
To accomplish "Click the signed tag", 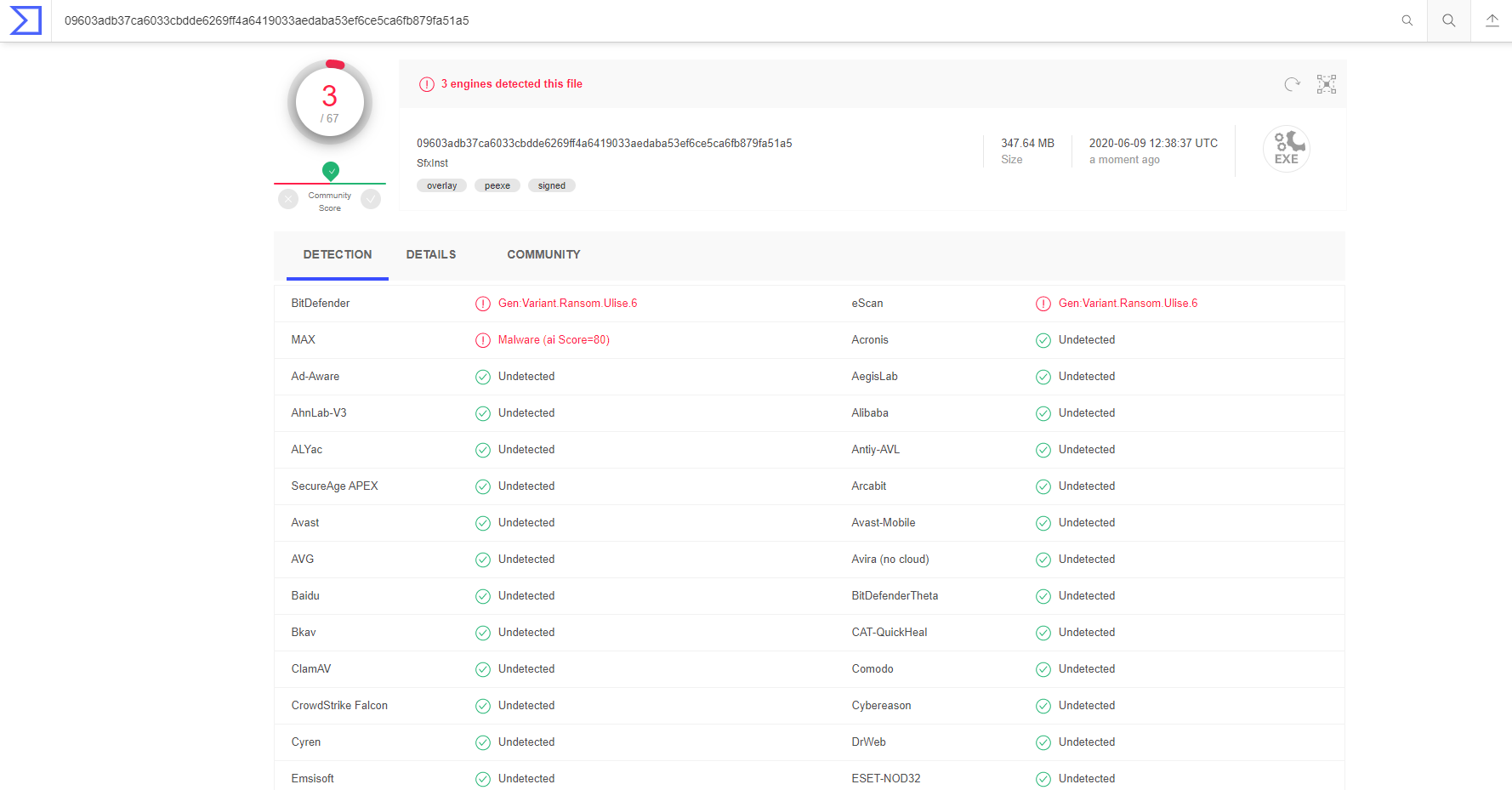I will click(551, 185).
